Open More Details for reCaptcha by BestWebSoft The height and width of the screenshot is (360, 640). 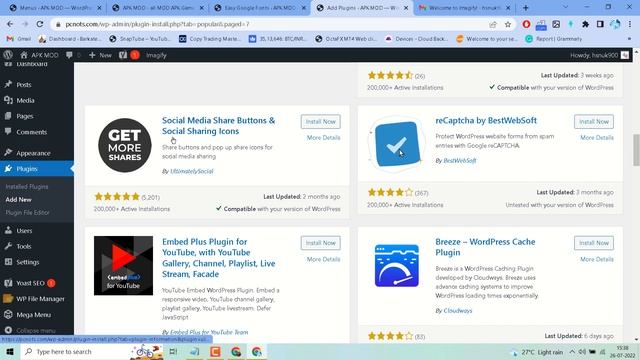pyautogui.click(x=597, y=138)
